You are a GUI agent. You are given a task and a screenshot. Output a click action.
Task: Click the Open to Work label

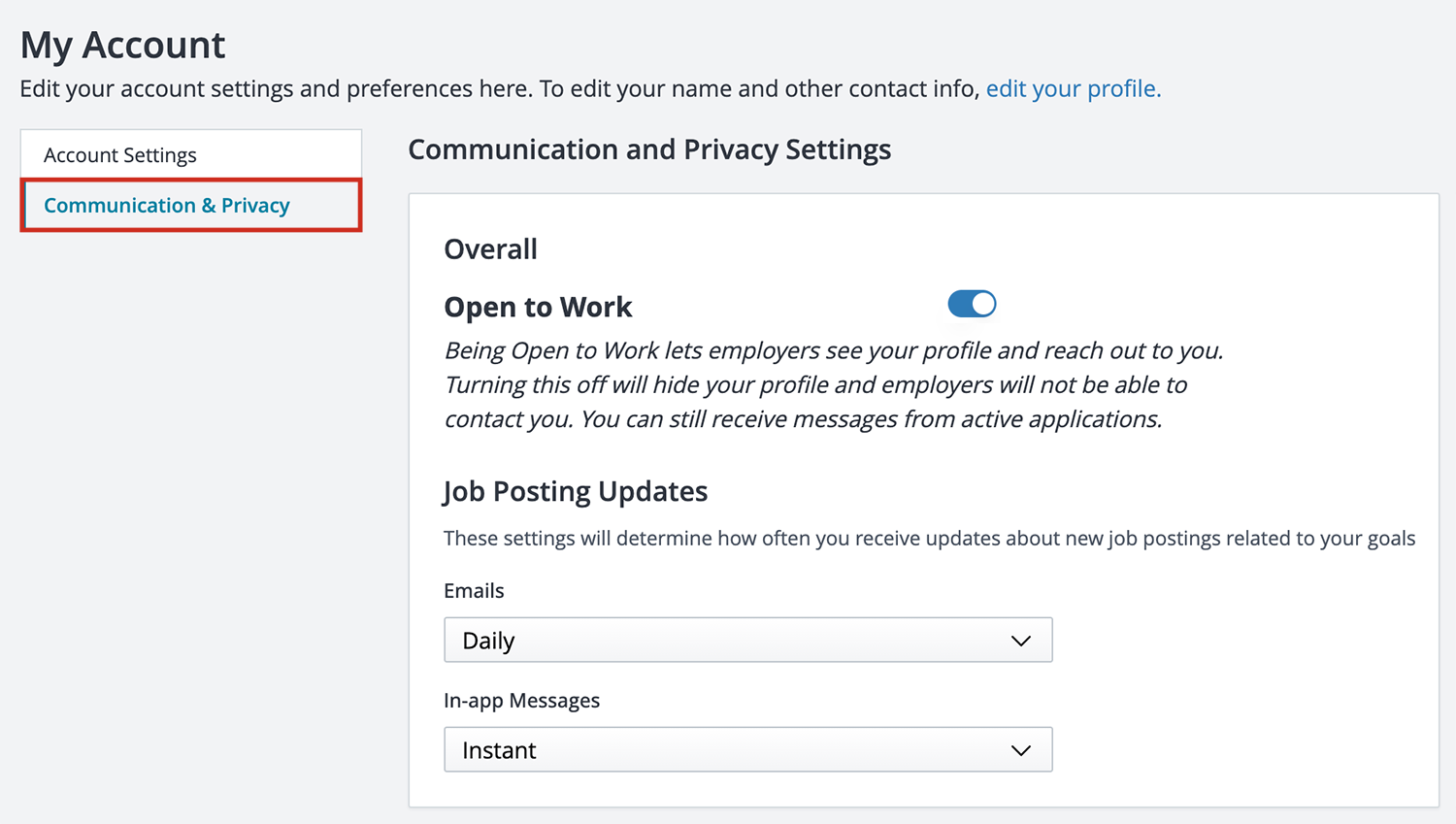(x=538, y=308)
